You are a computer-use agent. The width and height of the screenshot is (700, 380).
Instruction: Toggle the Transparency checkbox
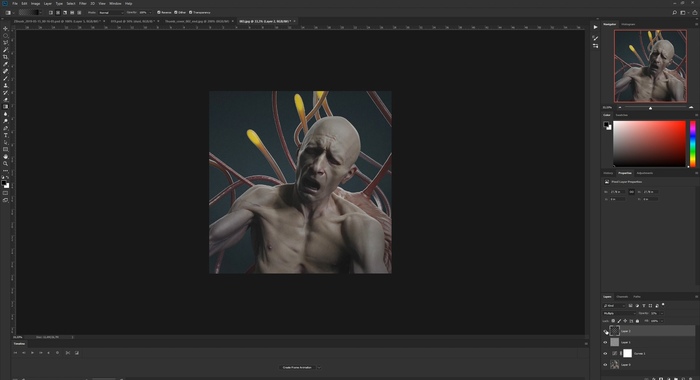pos(191,13)
